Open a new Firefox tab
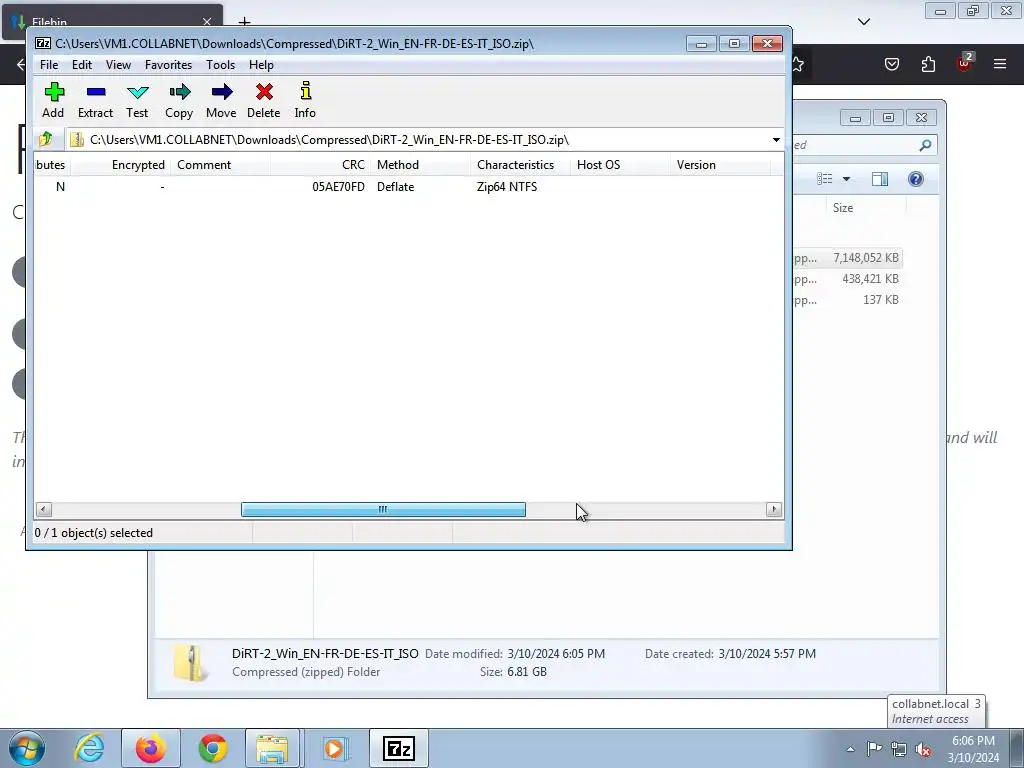 [244, 22]
